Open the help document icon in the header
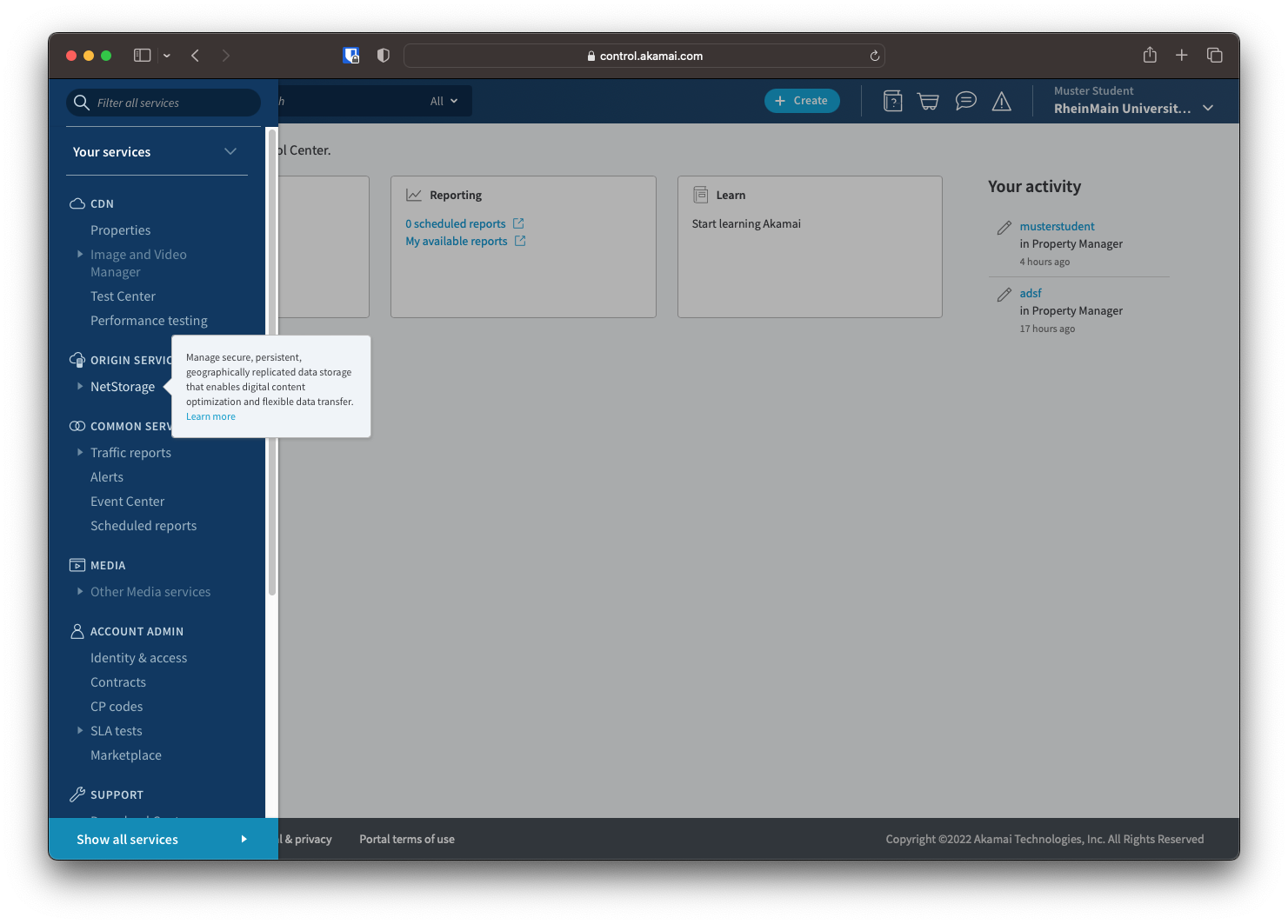The image size is (1288, 924). pyautogui.click(x=892, y=102)
